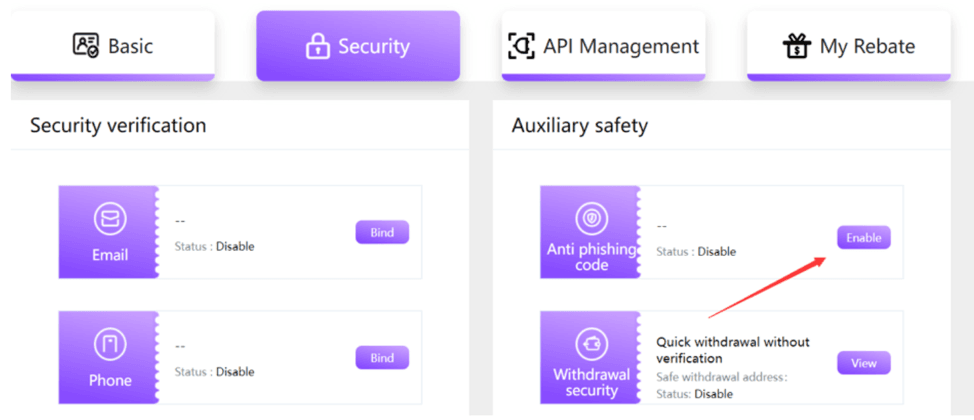974x420 pixels.
Task: Click the API Management scan icon
Action: tap(521, 46)
